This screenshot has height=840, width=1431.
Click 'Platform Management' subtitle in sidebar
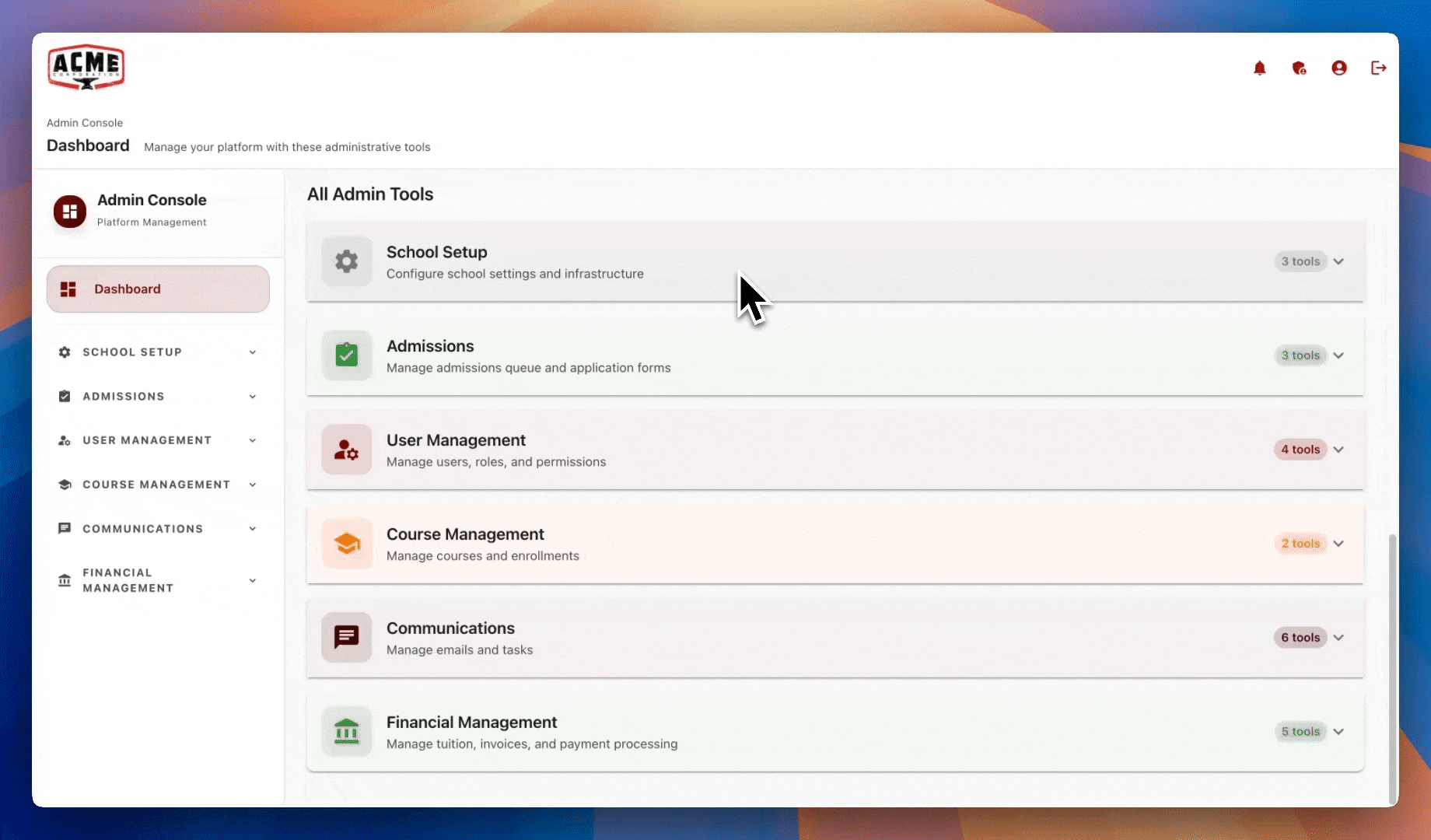[x=152, y=222]
